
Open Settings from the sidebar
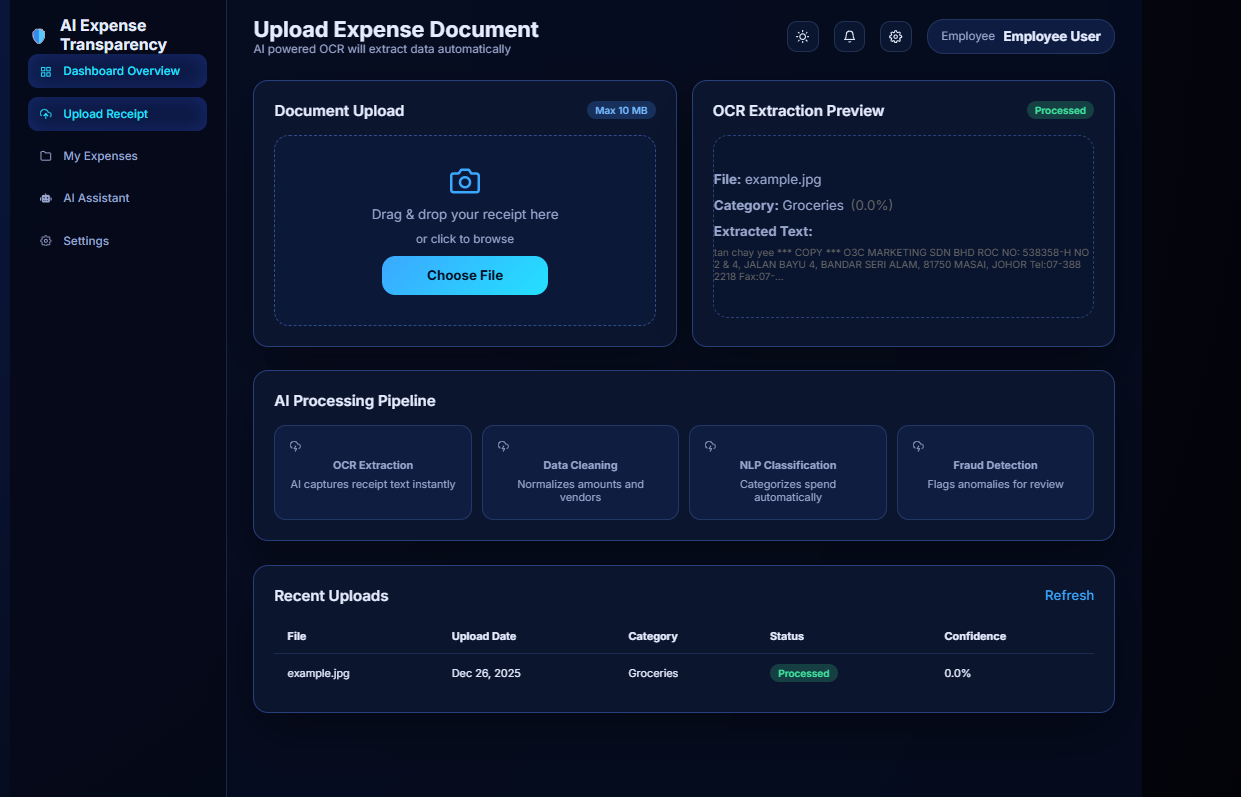coord(117,241)
